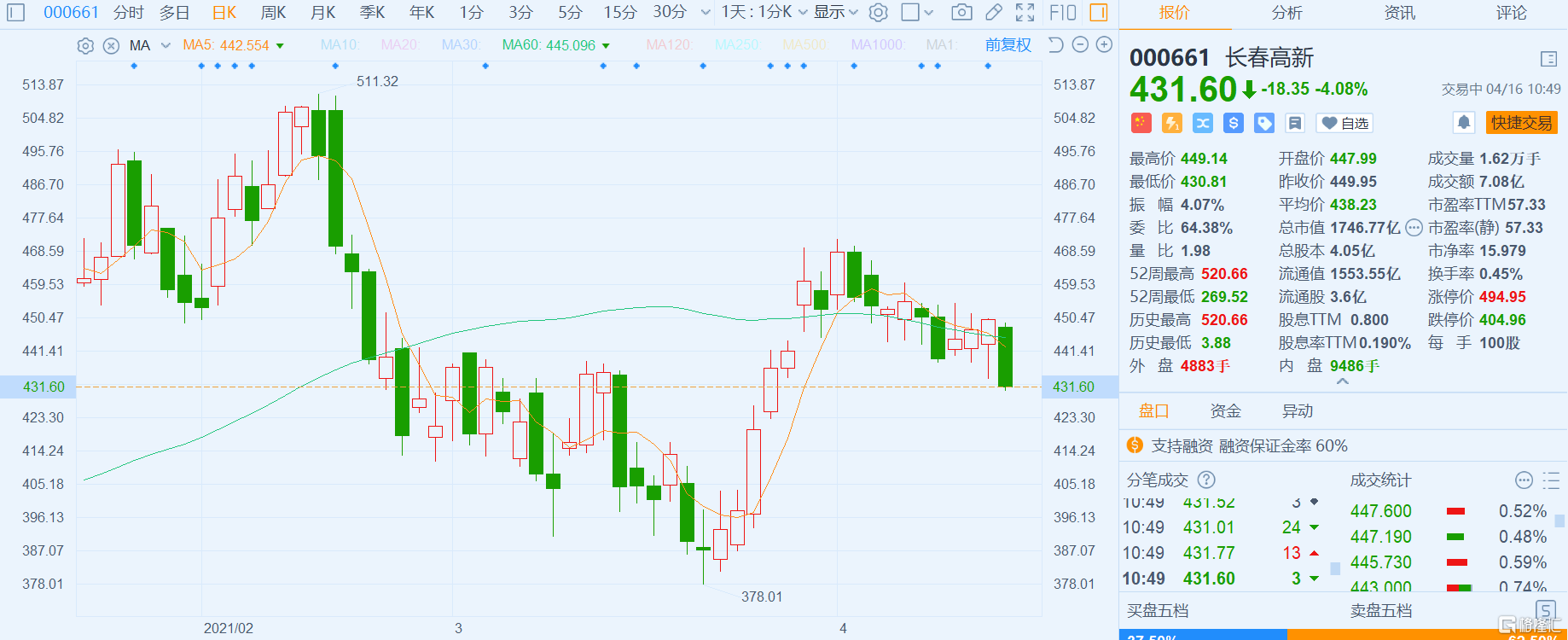Viewport: 1568px width, 640px height.
Task: Remove the MA indicator with X icon
Action: [x=111, y=46]
